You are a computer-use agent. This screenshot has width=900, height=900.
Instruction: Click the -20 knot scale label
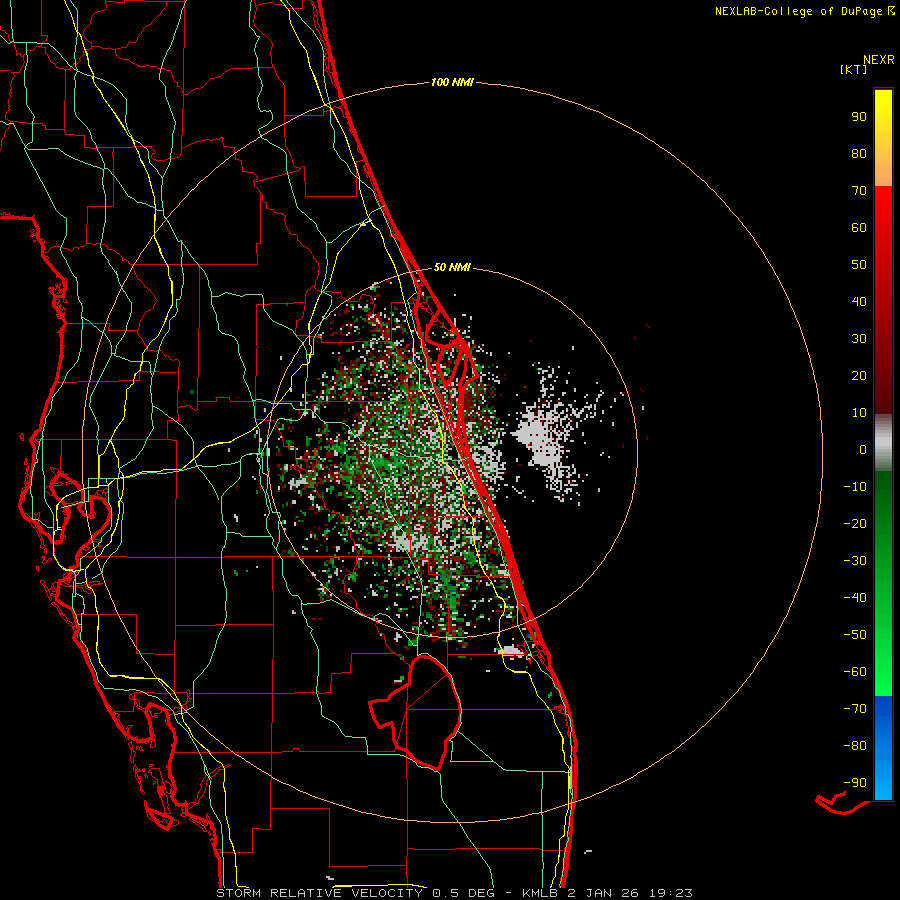[x=855, y=523]
